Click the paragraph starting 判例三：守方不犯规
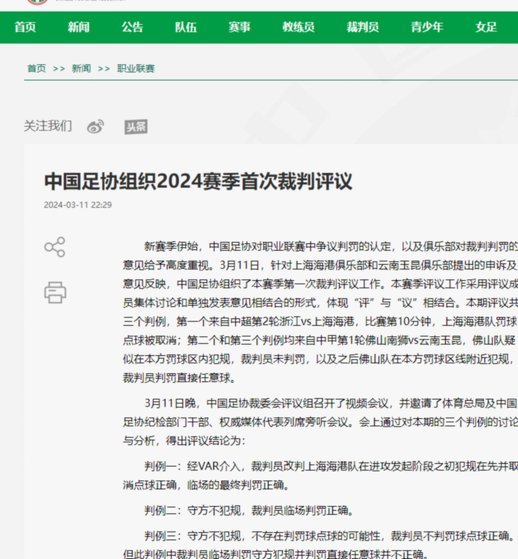 [320, 545]
